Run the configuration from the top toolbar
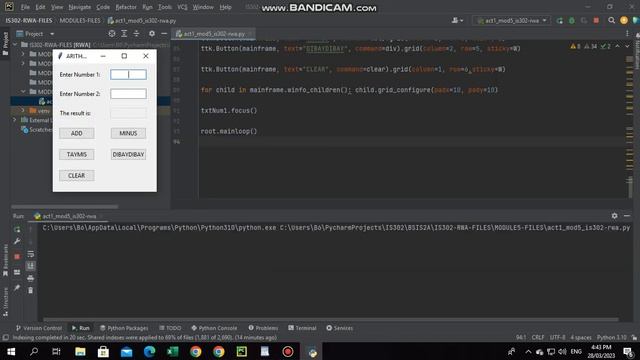The height and width of the screenshot is (360, 640). pyautogui.click(x=559, y=20)
